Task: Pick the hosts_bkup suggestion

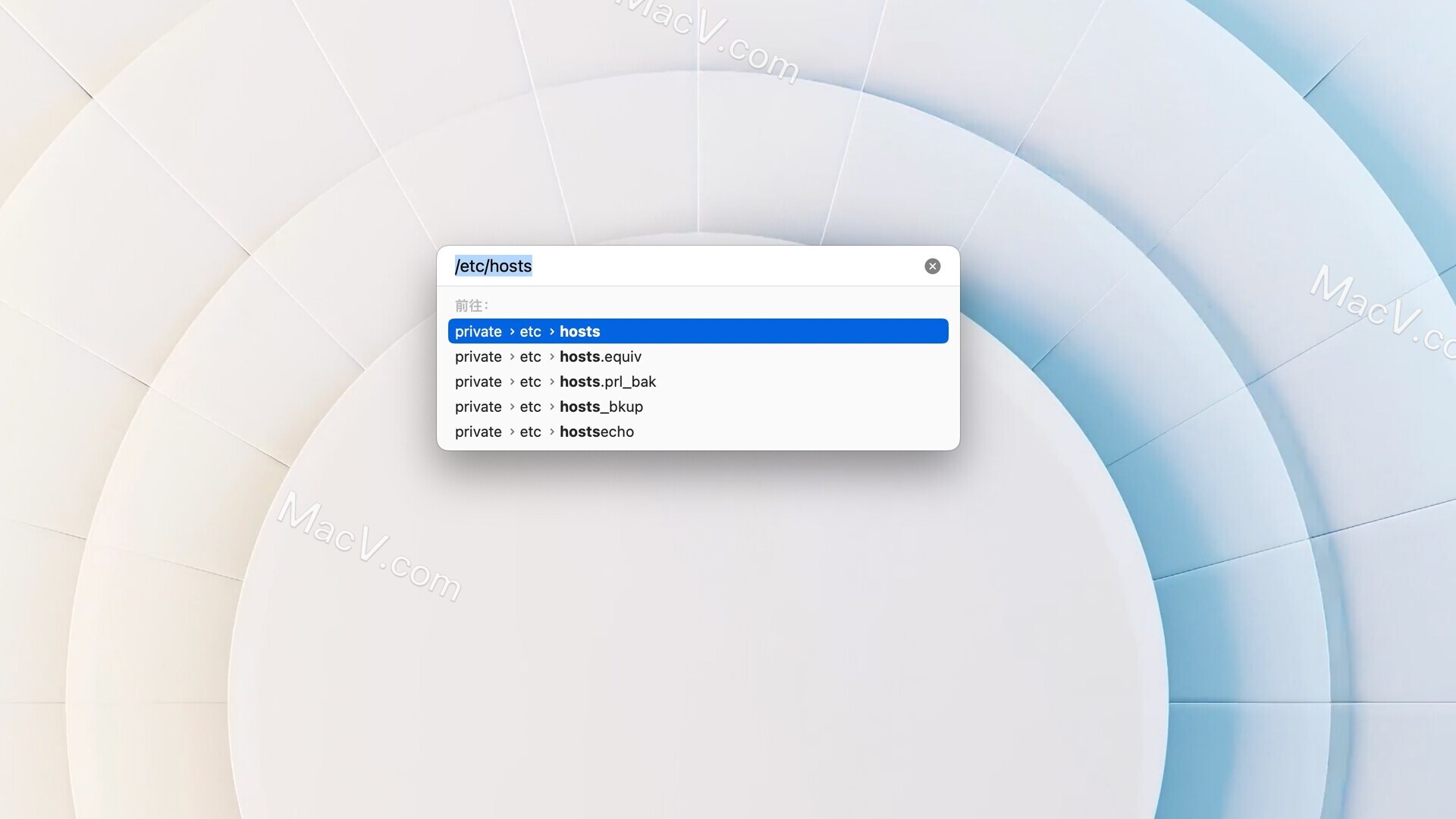Action: (x=698, y=406)
